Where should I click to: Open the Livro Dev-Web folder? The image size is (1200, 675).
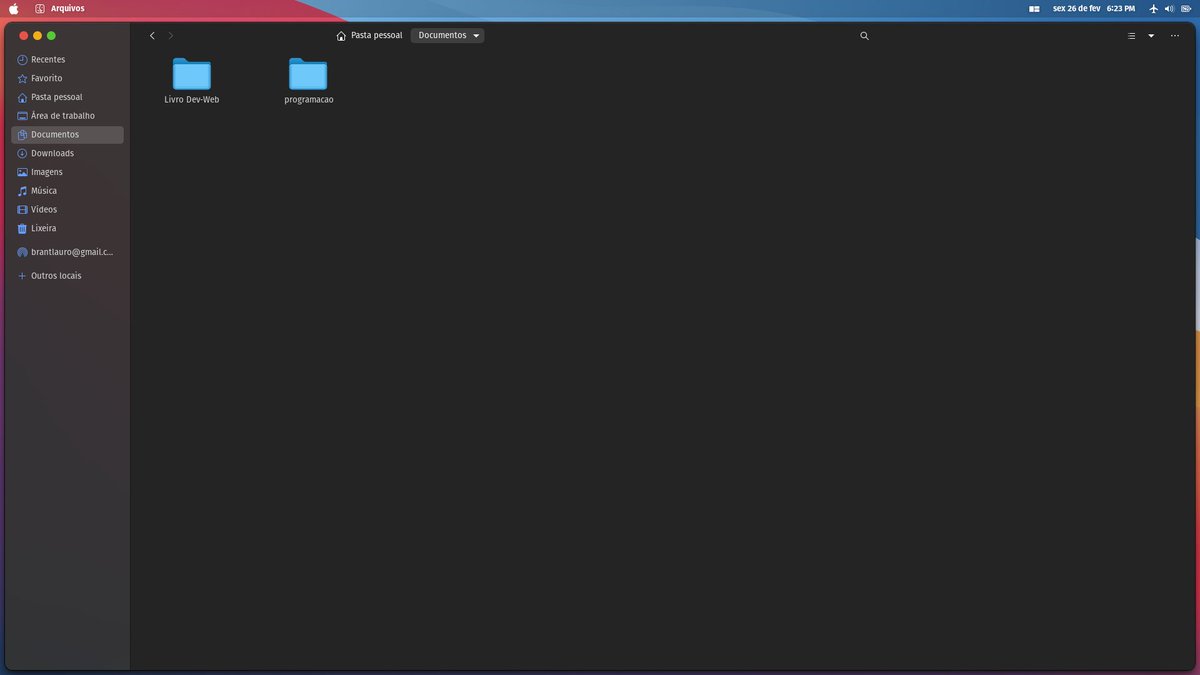(x=192, y=81)
